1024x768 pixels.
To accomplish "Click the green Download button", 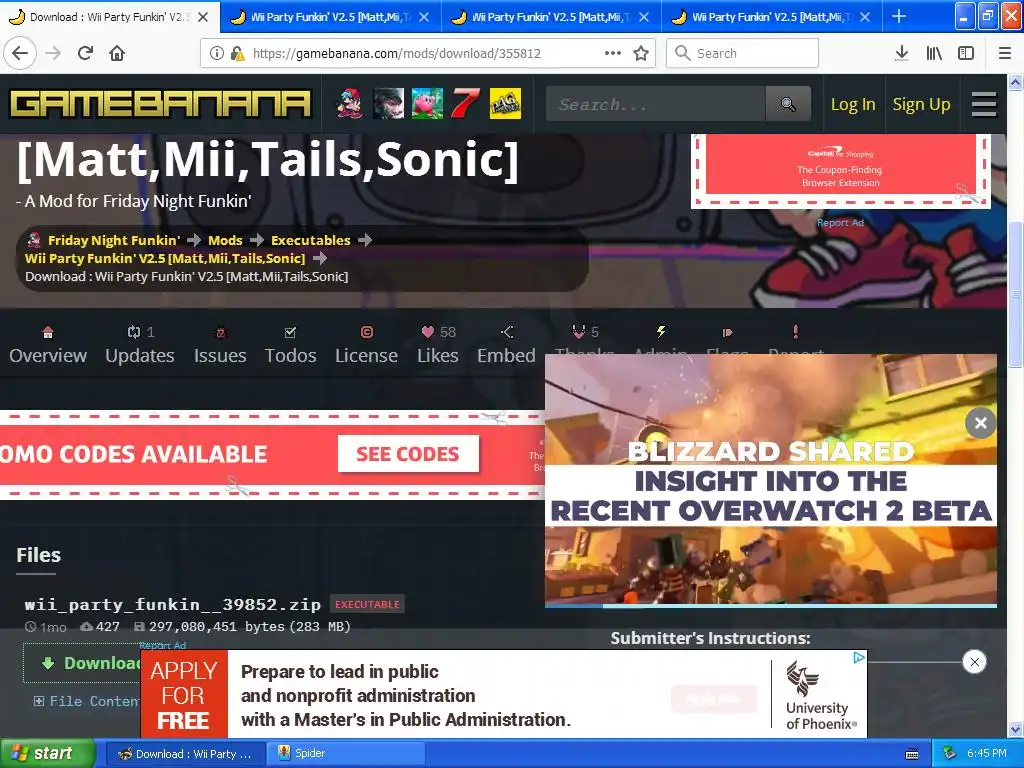I will coord(82,663).
